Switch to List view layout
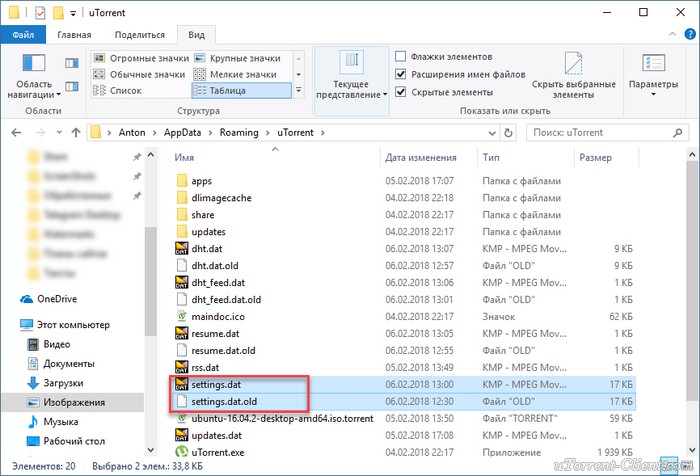Screen dimensions: 700x476 (117, 91)
